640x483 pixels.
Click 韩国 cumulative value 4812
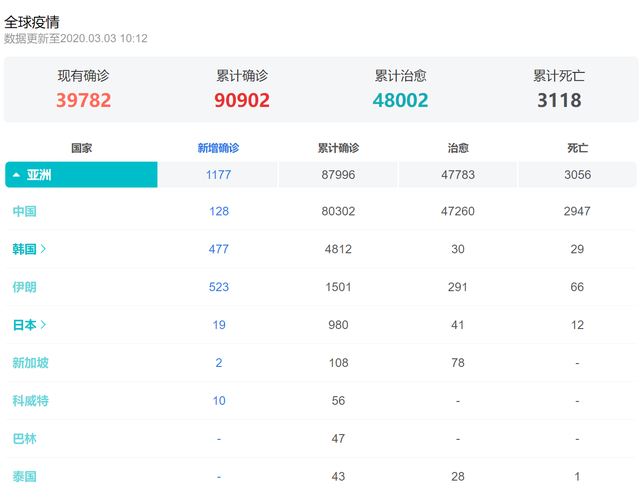338,249
